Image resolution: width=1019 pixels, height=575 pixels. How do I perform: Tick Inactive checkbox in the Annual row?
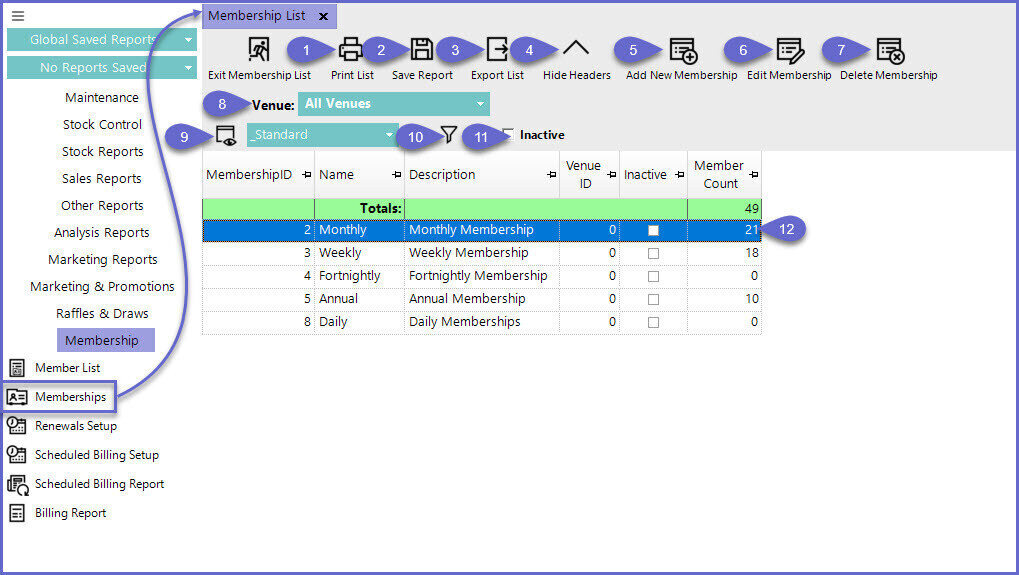[x=653, y=299]
